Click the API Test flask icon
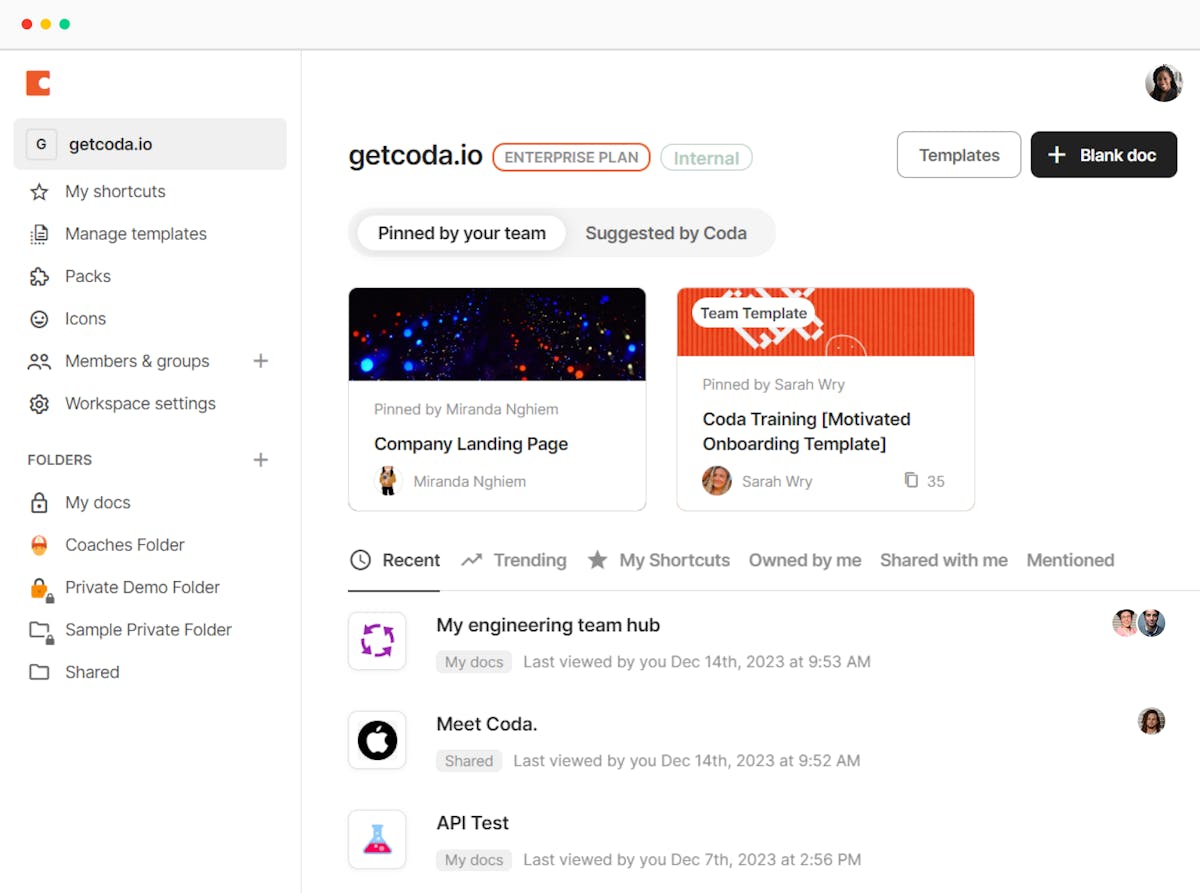Screen dimensions: 1200x893 click(x=377, y=839)
